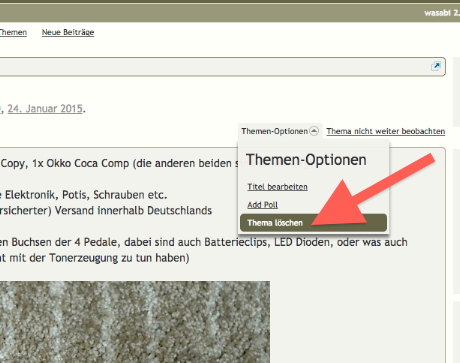Open the 24. Januar 2015 date link
This screenshot has width=460, height=363.
(45, 109)
